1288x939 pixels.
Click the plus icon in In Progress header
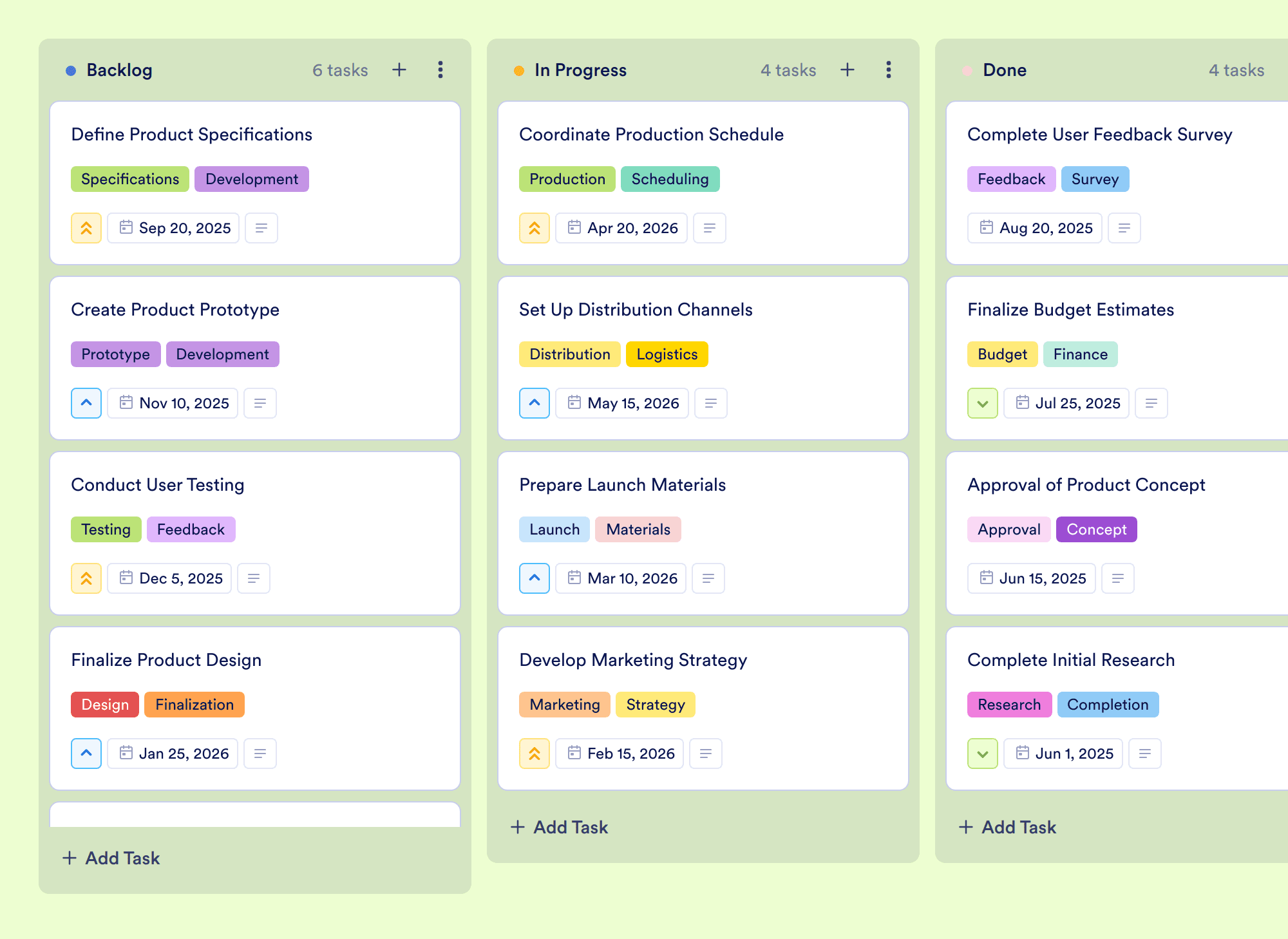[848, 70]
